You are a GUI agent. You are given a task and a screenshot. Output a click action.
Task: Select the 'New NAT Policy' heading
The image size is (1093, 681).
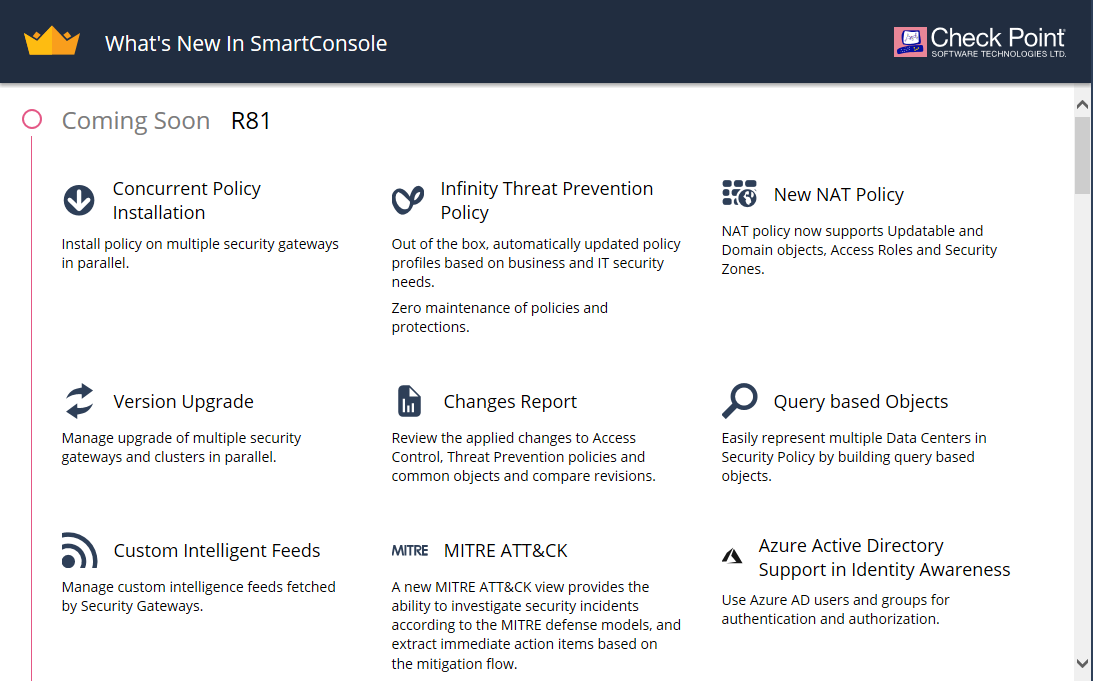[839, 194]
